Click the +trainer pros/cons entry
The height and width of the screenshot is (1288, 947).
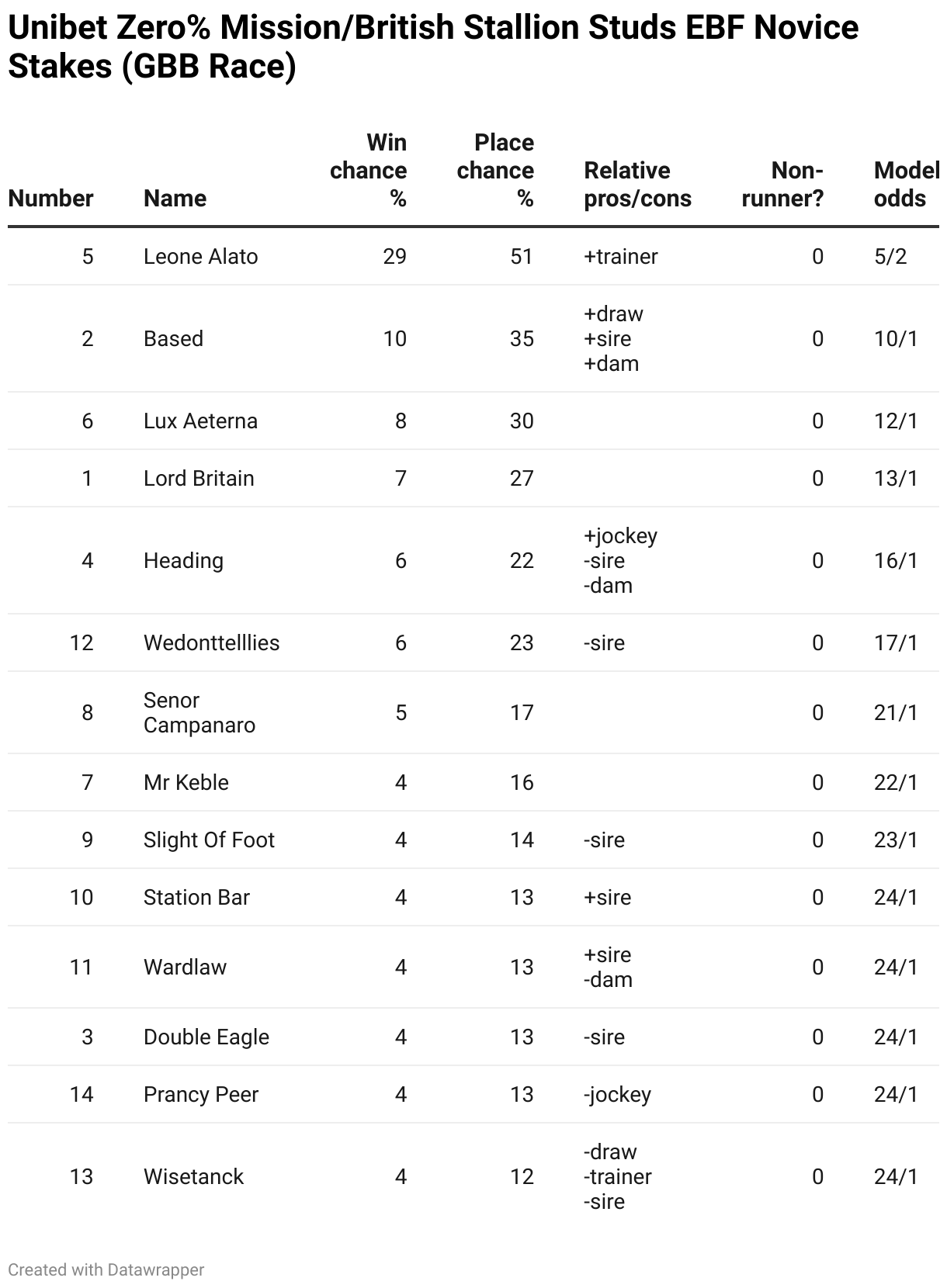620,257
